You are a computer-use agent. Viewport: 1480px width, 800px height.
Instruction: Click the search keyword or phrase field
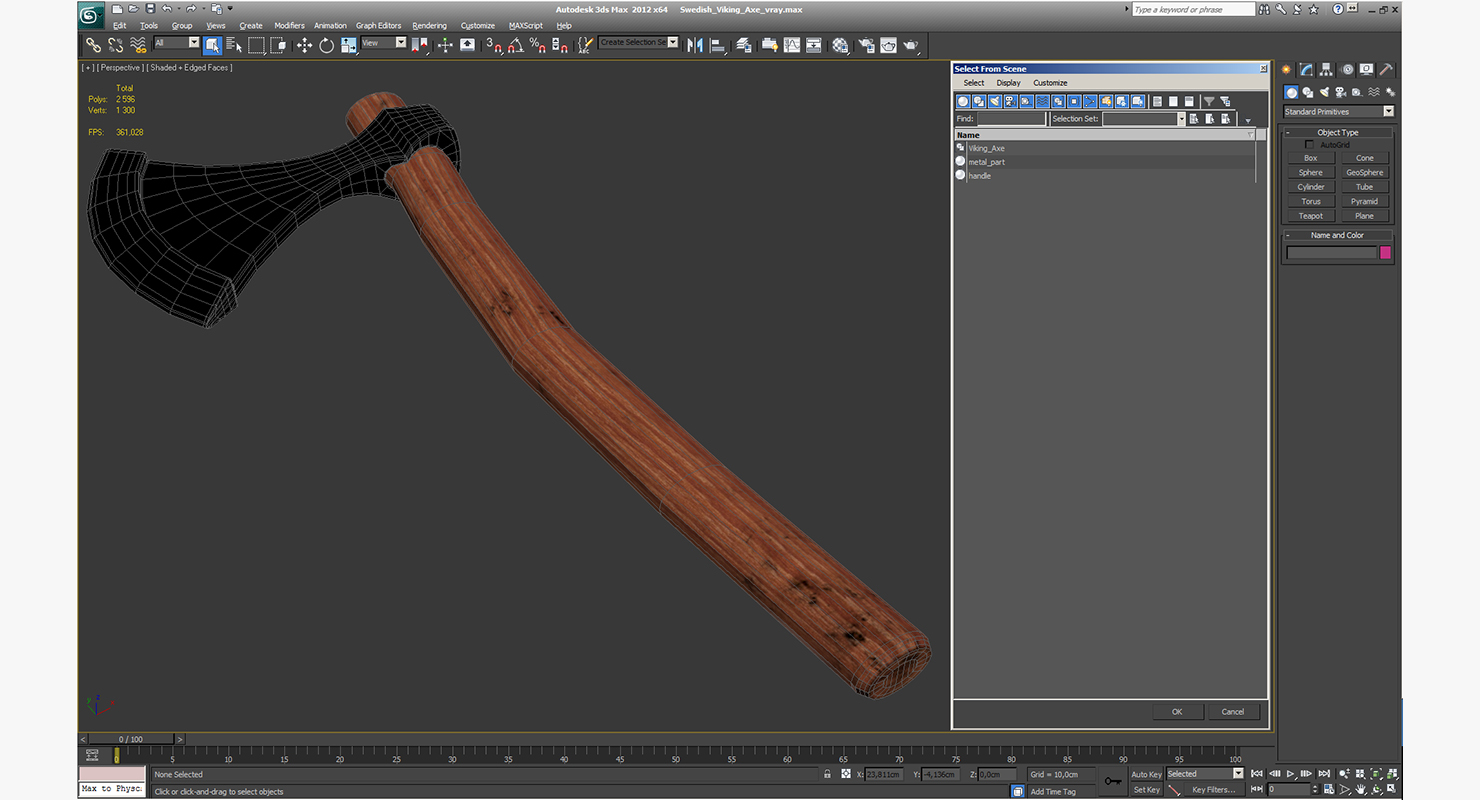[x=1193, y=9]
